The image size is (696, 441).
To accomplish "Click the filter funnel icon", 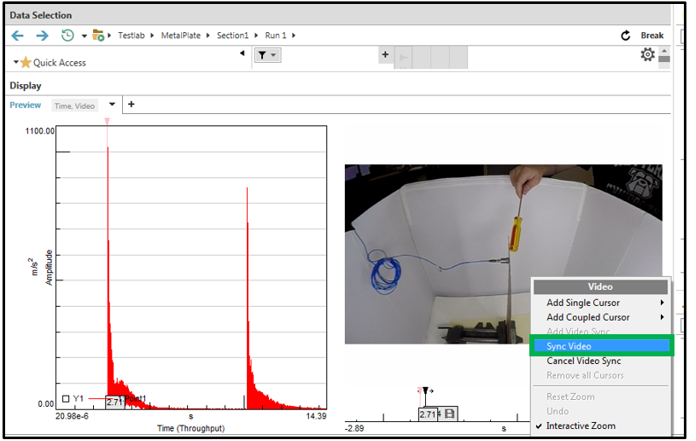I will click(262, 56).
